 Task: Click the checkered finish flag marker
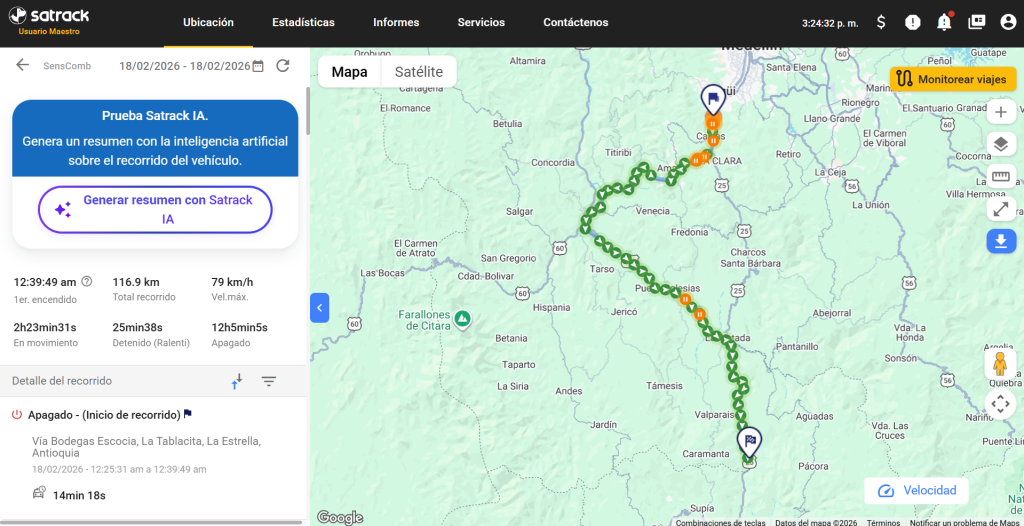tap(750, 442)
